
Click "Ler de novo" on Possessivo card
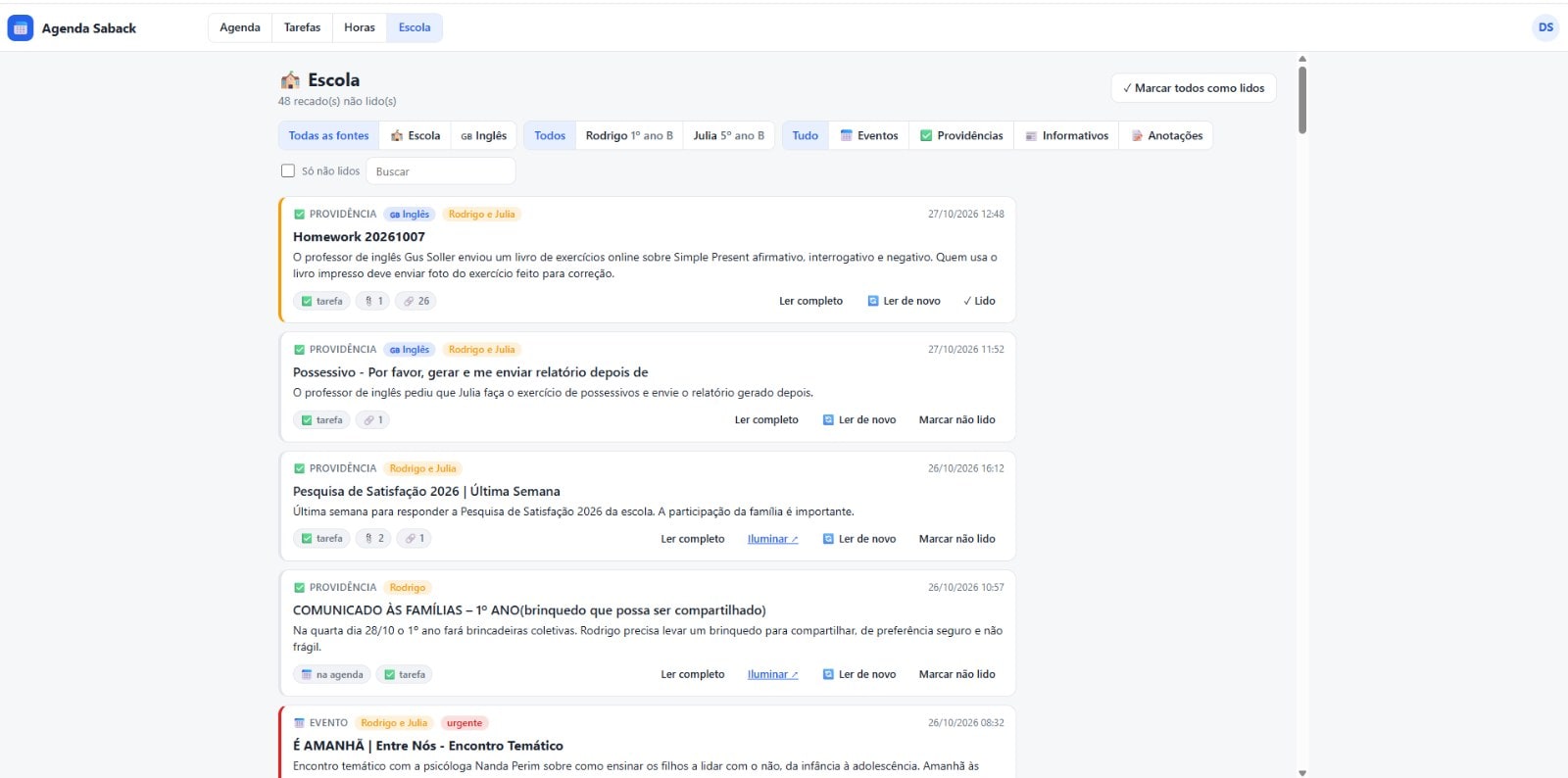(x=859, y=419)
